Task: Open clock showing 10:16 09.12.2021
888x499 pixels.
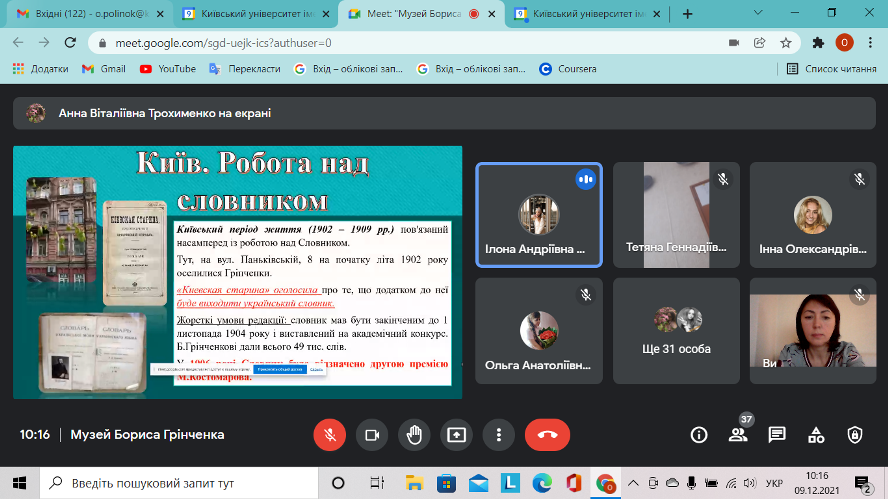Action: point(817,483)
